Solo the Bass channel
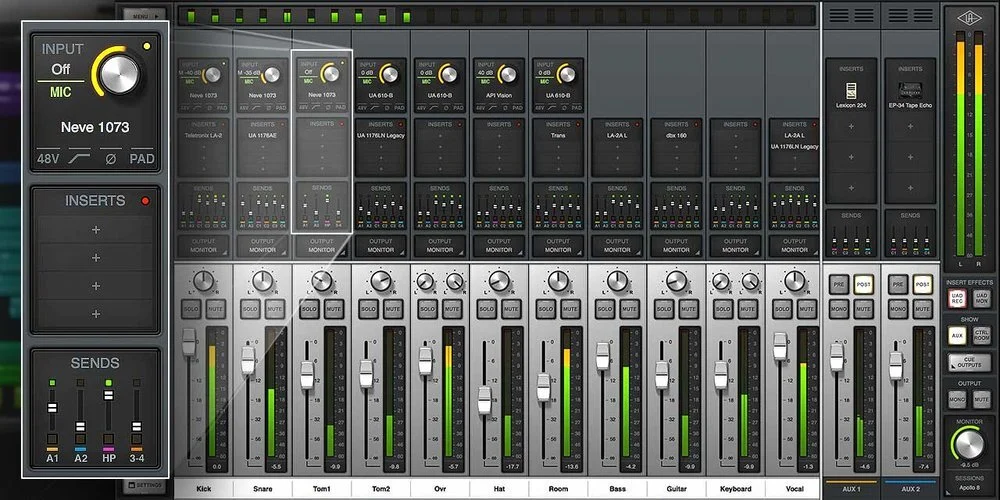This screenshot has height=500, width=1000. tap(605, 309)
